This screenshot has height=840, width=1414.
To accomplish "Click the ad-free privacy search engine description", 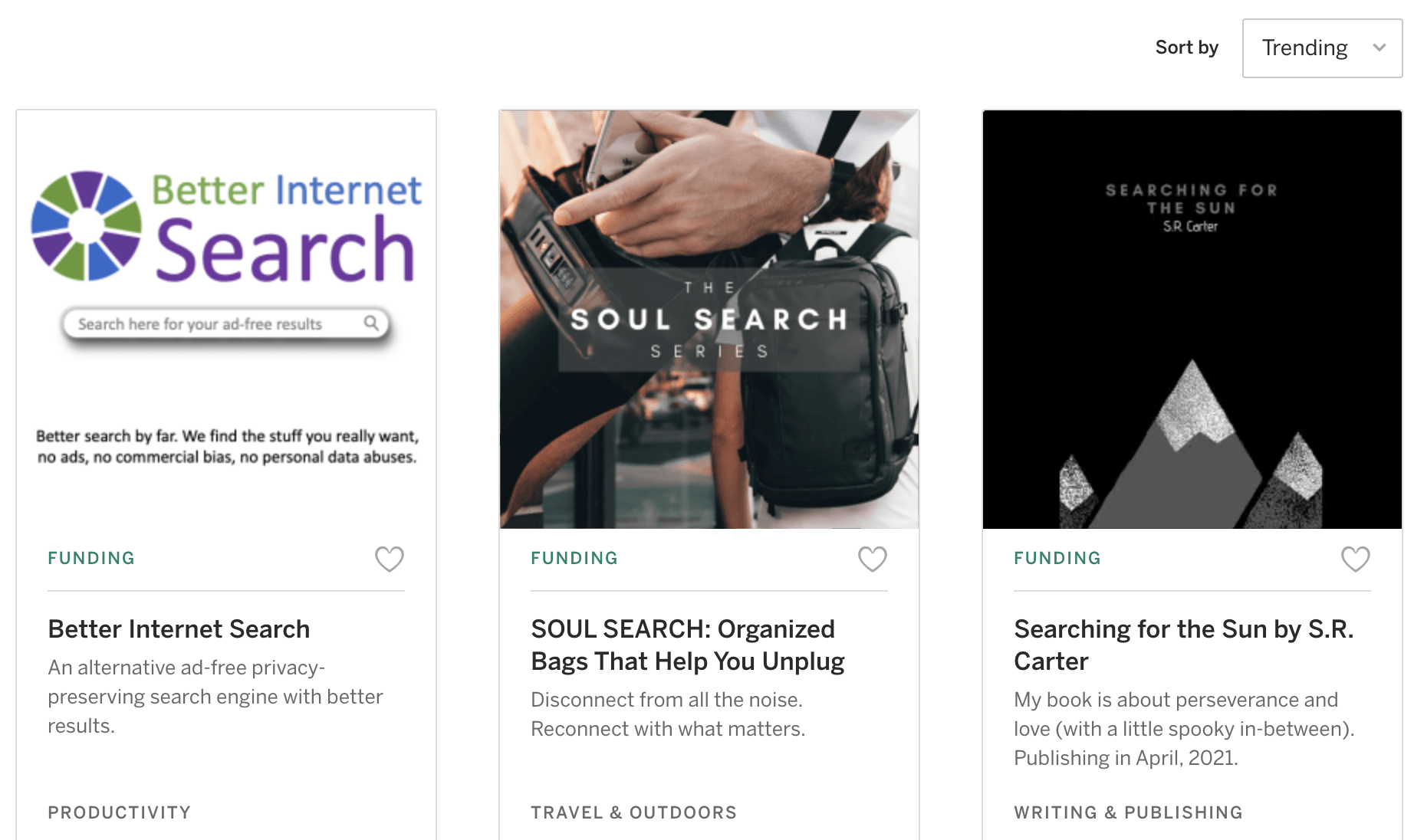I will (215, 697).
